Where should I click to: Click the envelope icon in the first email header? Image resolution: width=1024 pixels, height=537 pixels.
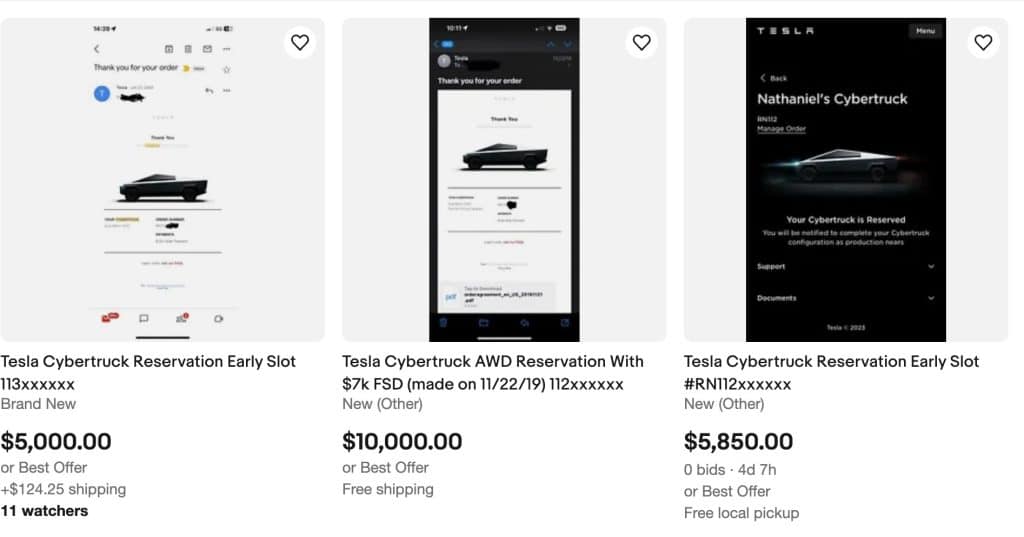pos(207,48)
